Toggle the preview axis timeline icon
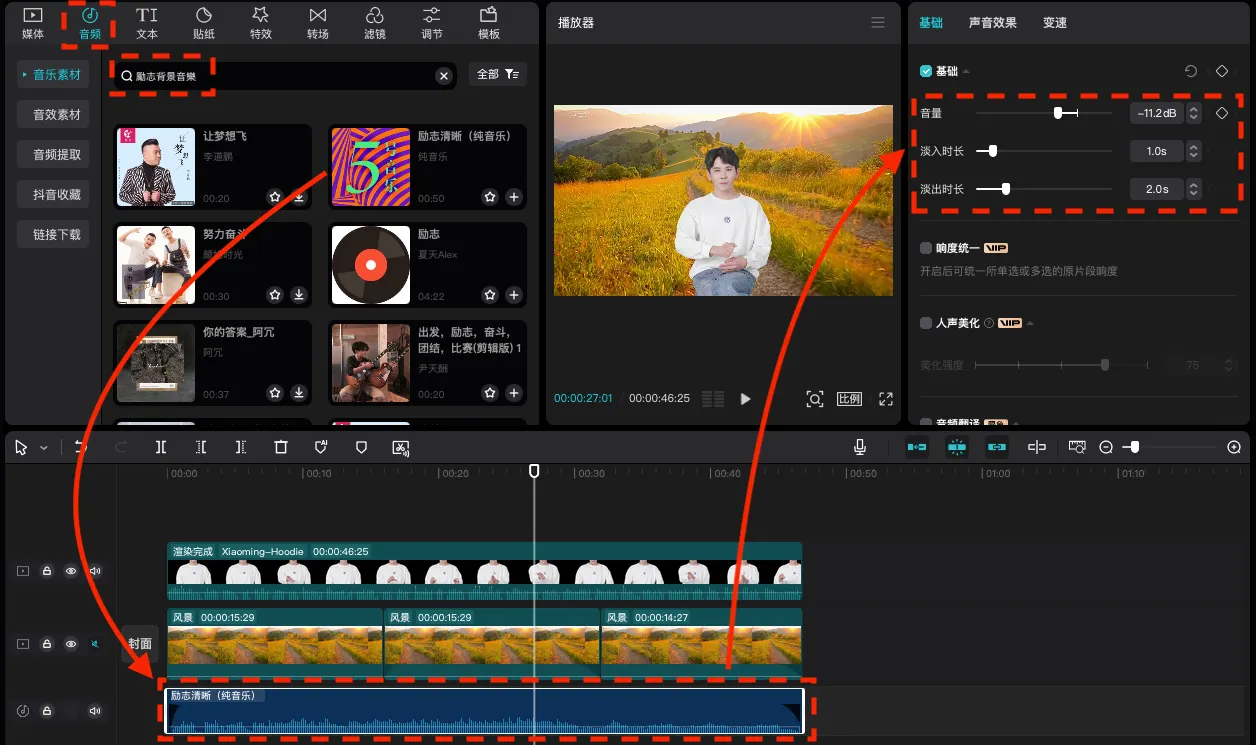This screenshot has height=745, width=1256. 1037,447
